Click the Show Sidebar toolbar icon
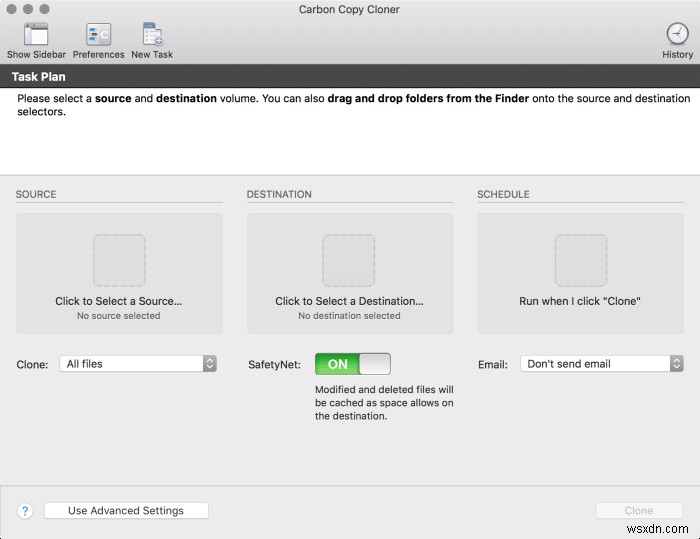Viewport: 700px width, 539px height. [x=36, y=34]
